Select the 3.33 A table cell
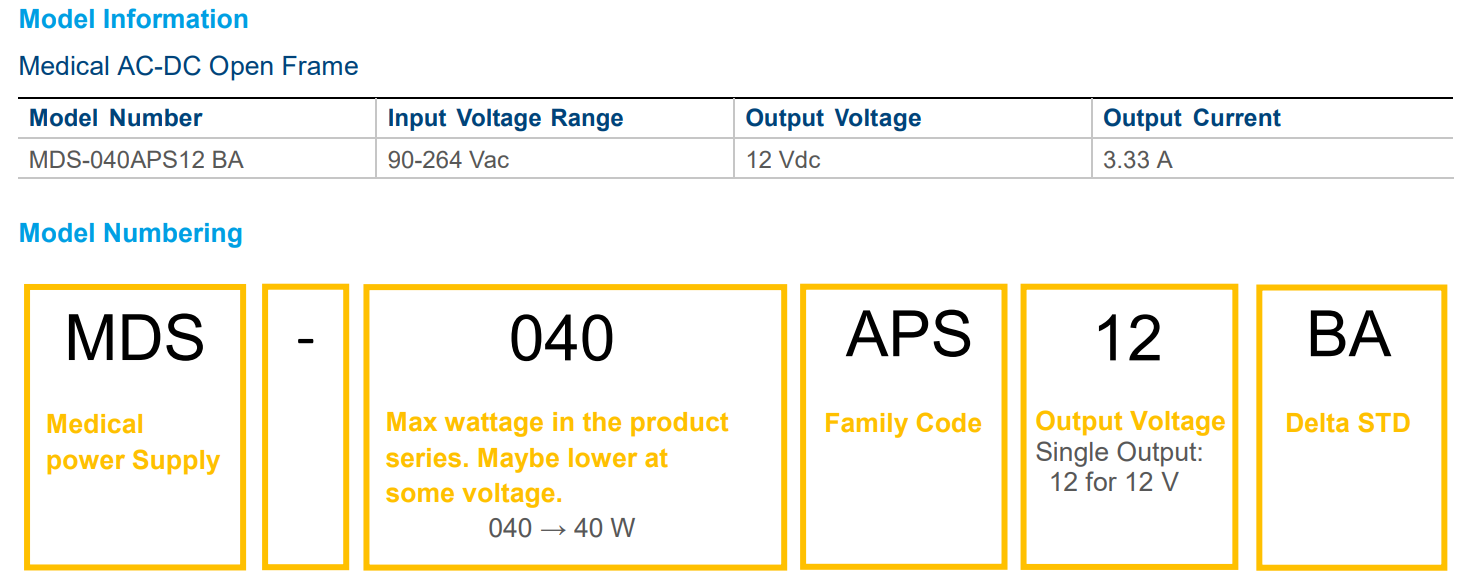 [1137, 160]
